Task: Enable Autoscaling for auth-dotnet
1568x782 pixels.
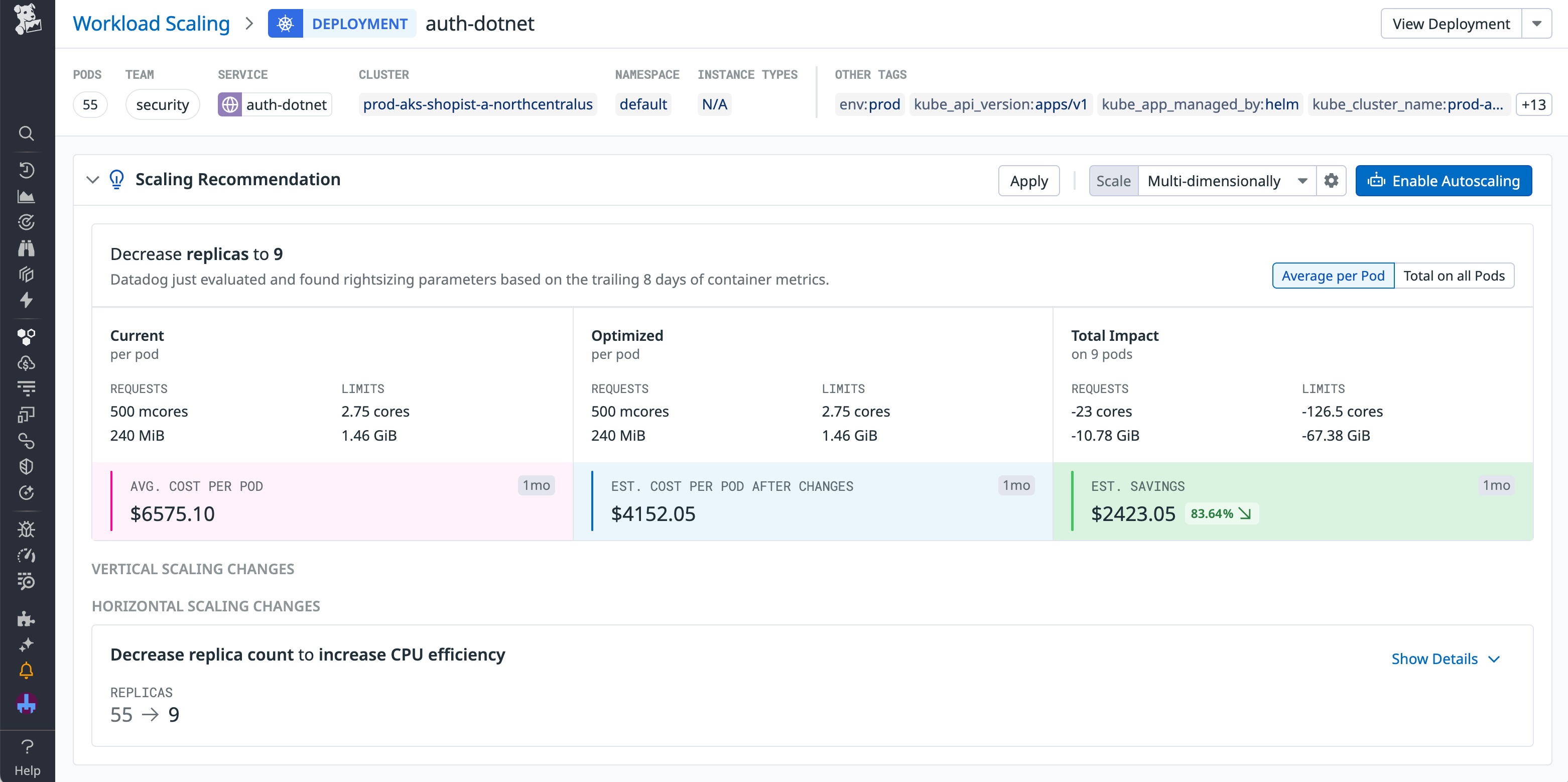Action: click(x=1444, y=180)
